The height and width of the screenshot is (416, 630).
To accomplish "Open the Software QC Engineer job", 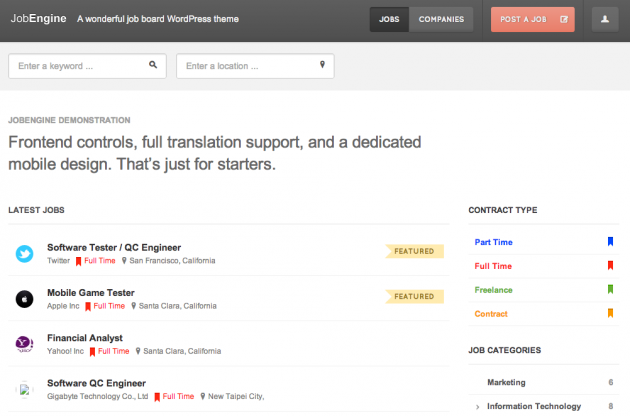I will coord(96,383).
